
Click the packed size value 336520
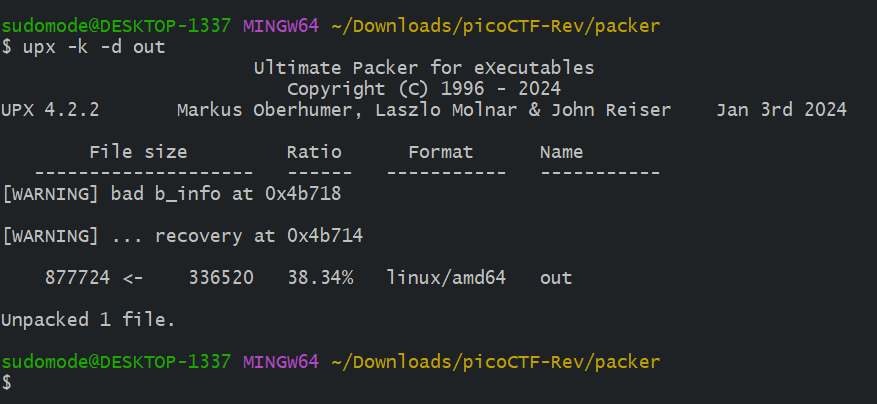(x=220, y=278)
